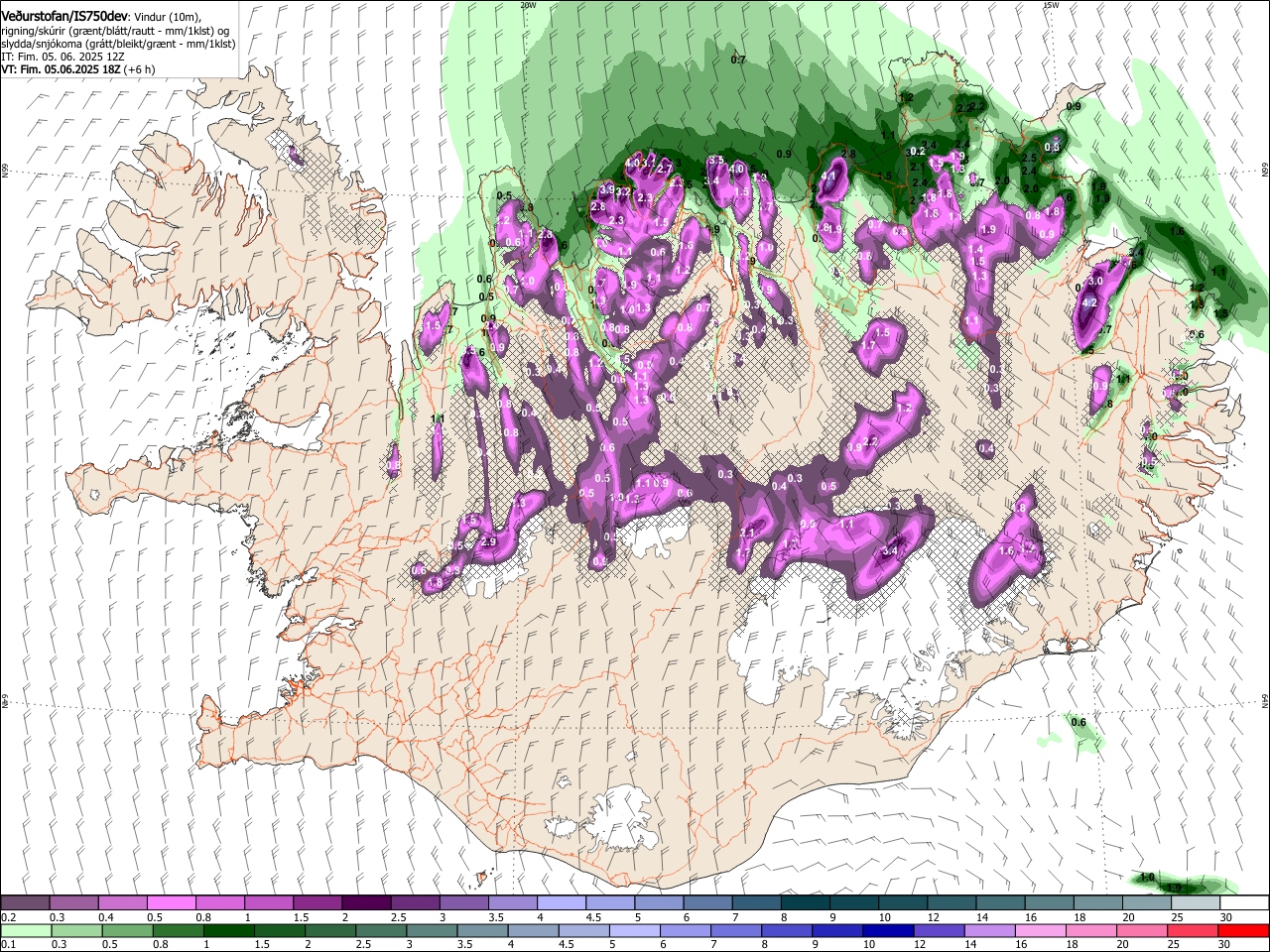Click the white swatch after snow label 30

click(1244, 902)
